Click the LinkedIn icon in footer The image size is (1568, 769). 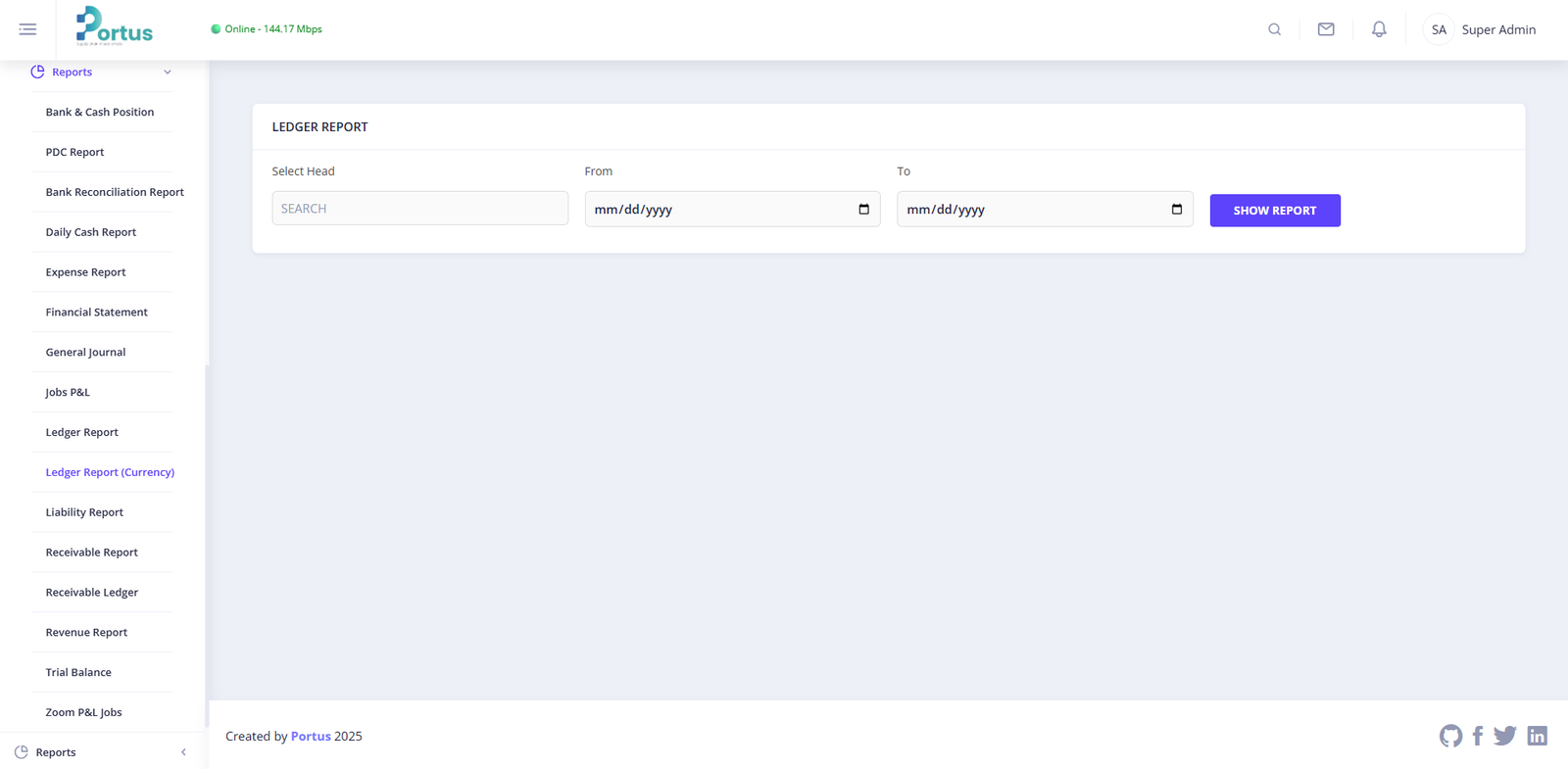click(1537, 736)
